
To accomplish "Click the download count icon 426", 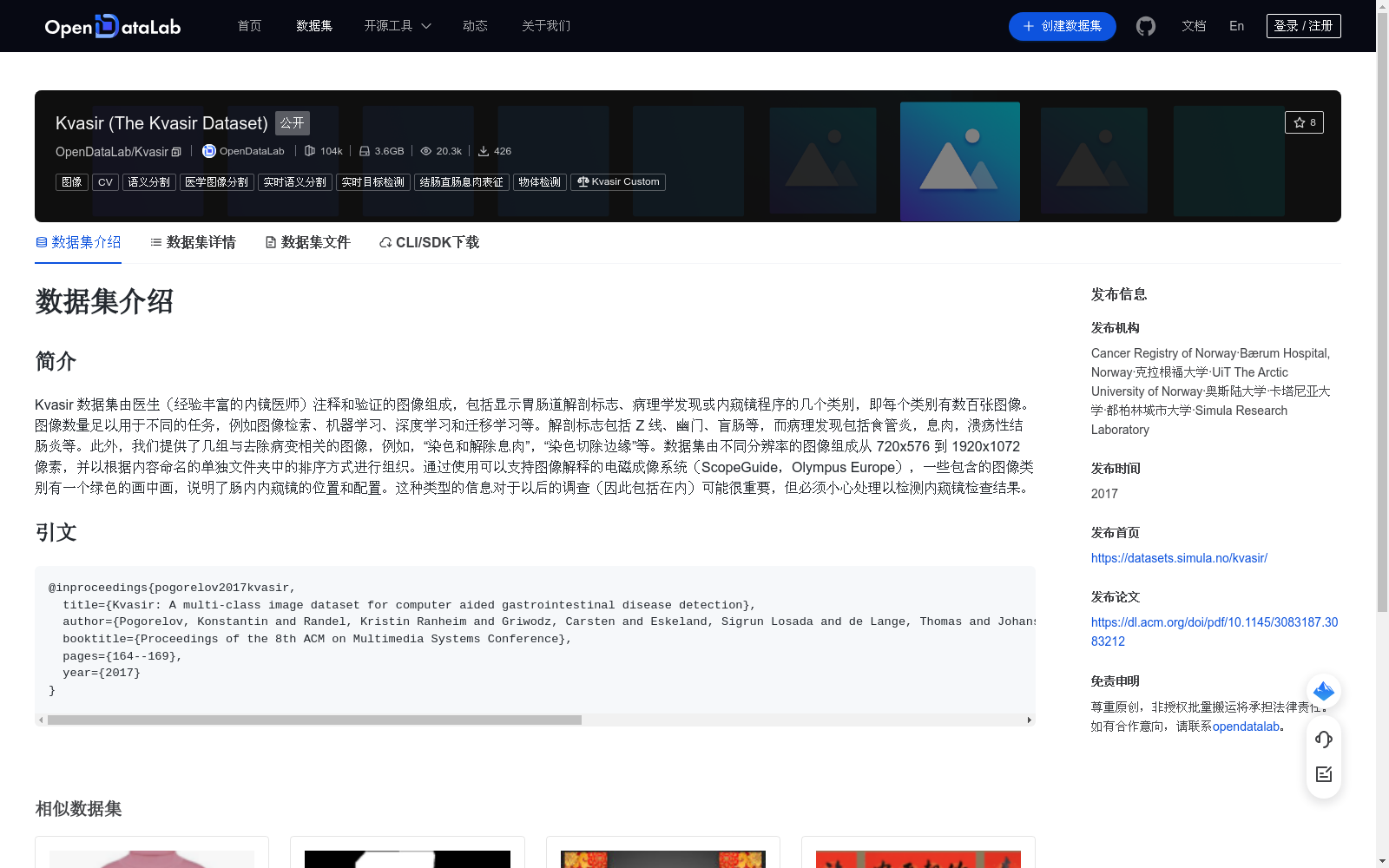I will click(x=484, y=151).
